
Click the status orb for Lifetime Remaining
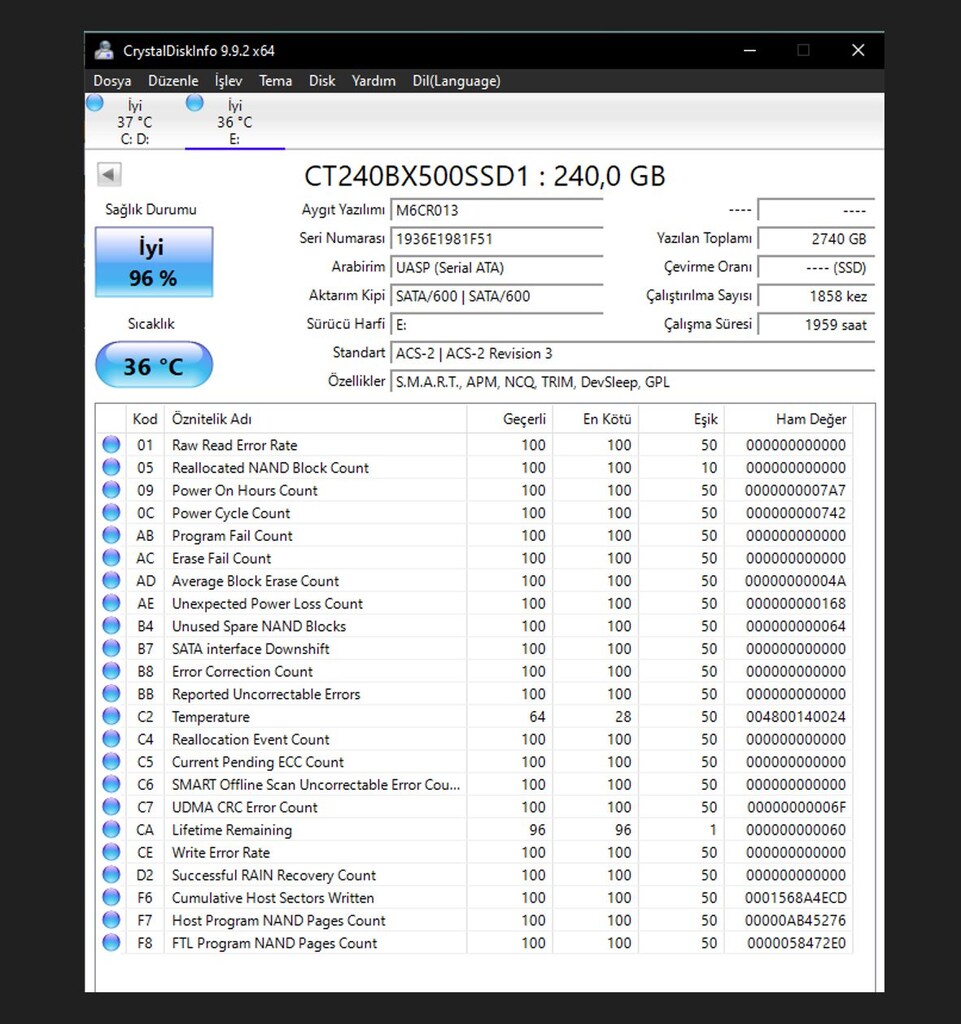[112, 829]
